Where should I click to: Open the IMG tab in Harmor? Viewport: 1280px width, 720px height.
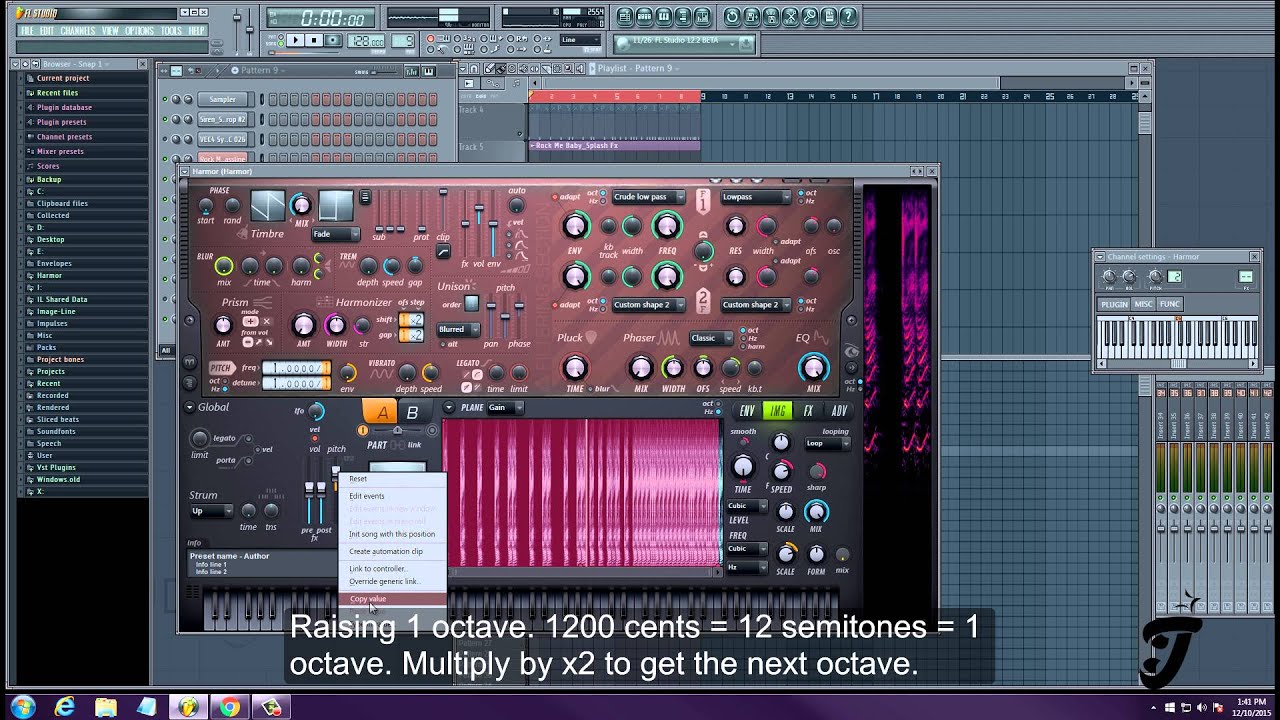(x=777, y=411)
